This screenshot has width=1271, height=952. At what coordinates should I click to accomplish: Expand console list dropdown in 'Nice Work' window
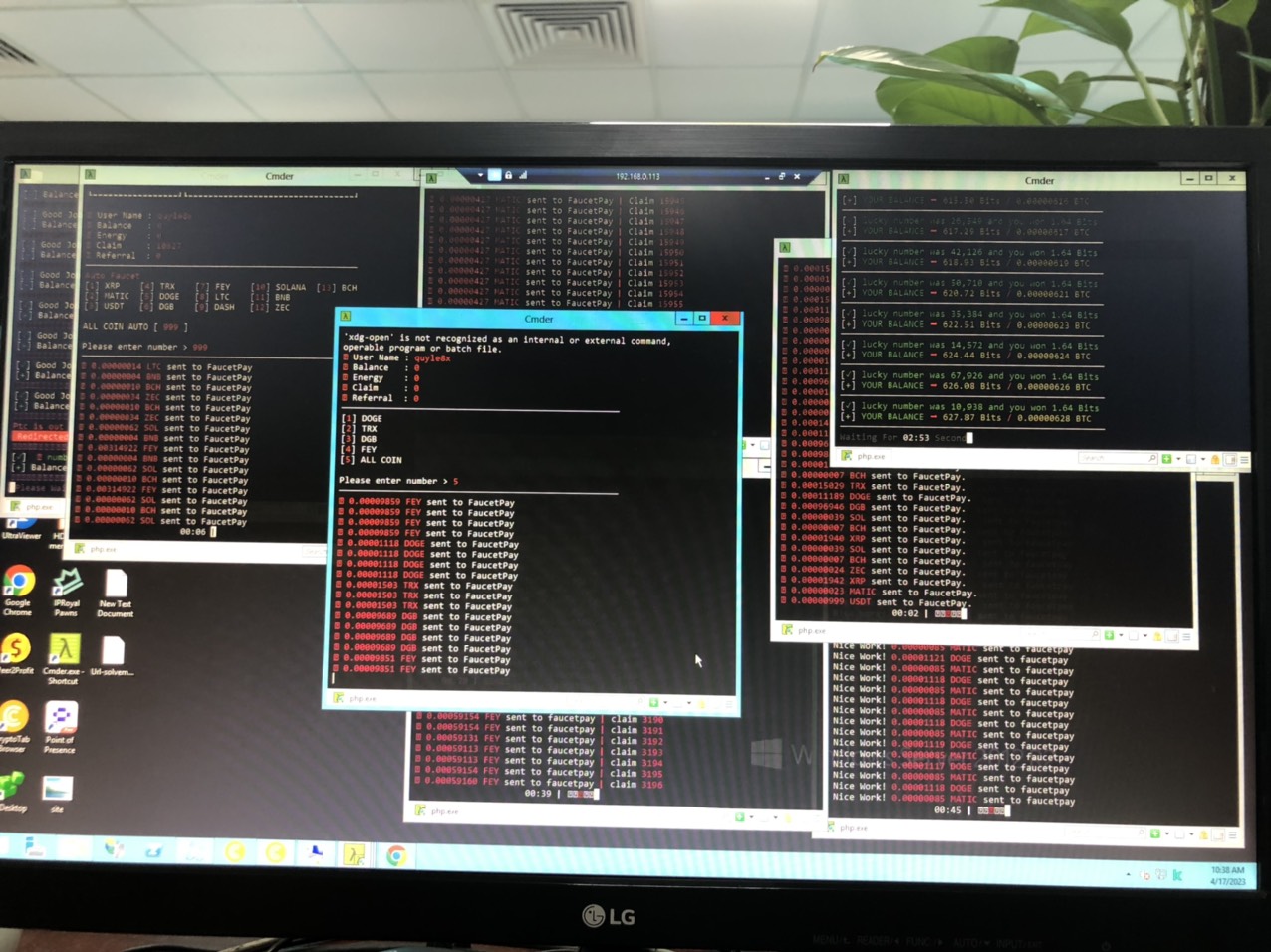click(x=1190, y=834)
